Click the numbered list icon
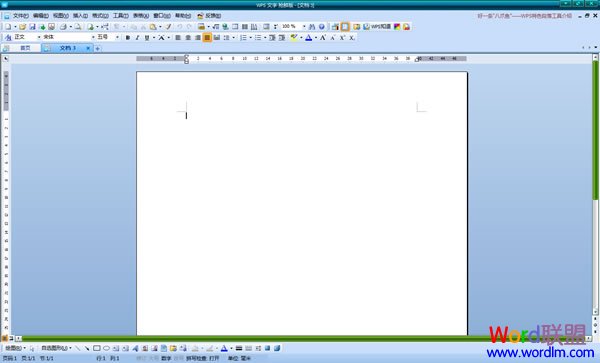The width and height of the screenshot is (600, 363). click(x=243, y=37)
